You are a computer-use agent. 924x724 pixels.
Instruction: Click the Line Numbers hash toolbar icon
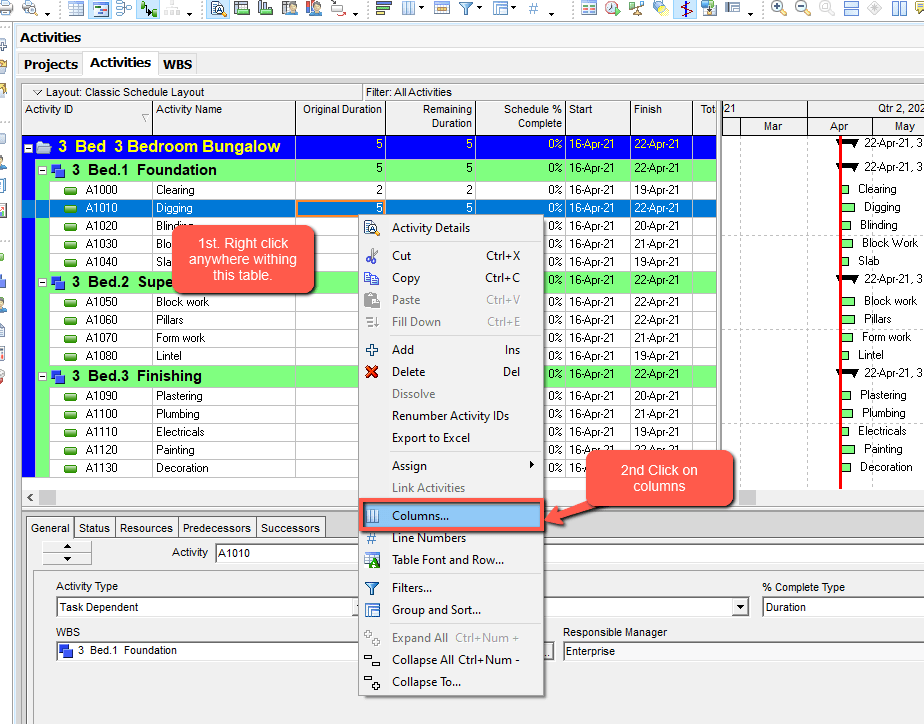[x=533, y=8]
